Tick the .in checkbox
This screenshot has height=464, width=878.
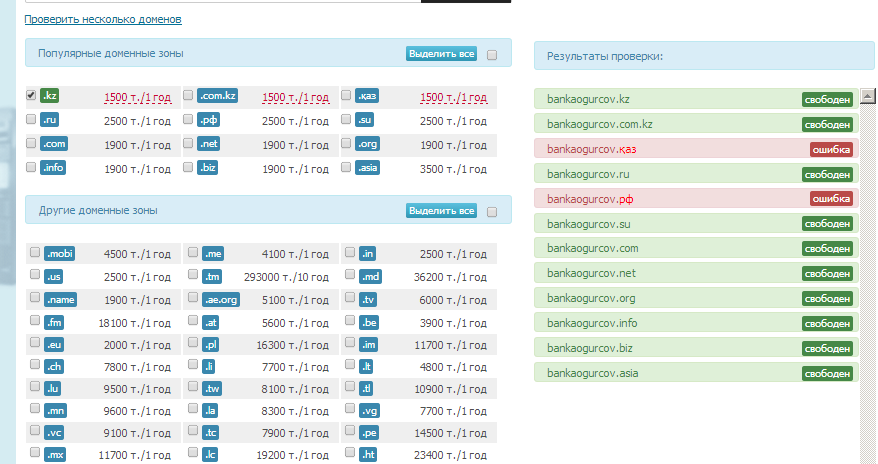click(350, 252)
